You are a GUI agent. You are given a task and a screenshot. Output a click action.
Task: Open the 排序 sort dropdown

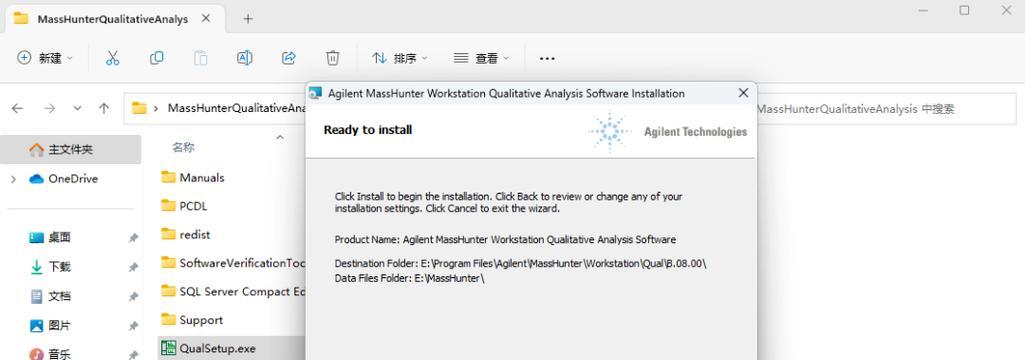[x=399, y=58]
